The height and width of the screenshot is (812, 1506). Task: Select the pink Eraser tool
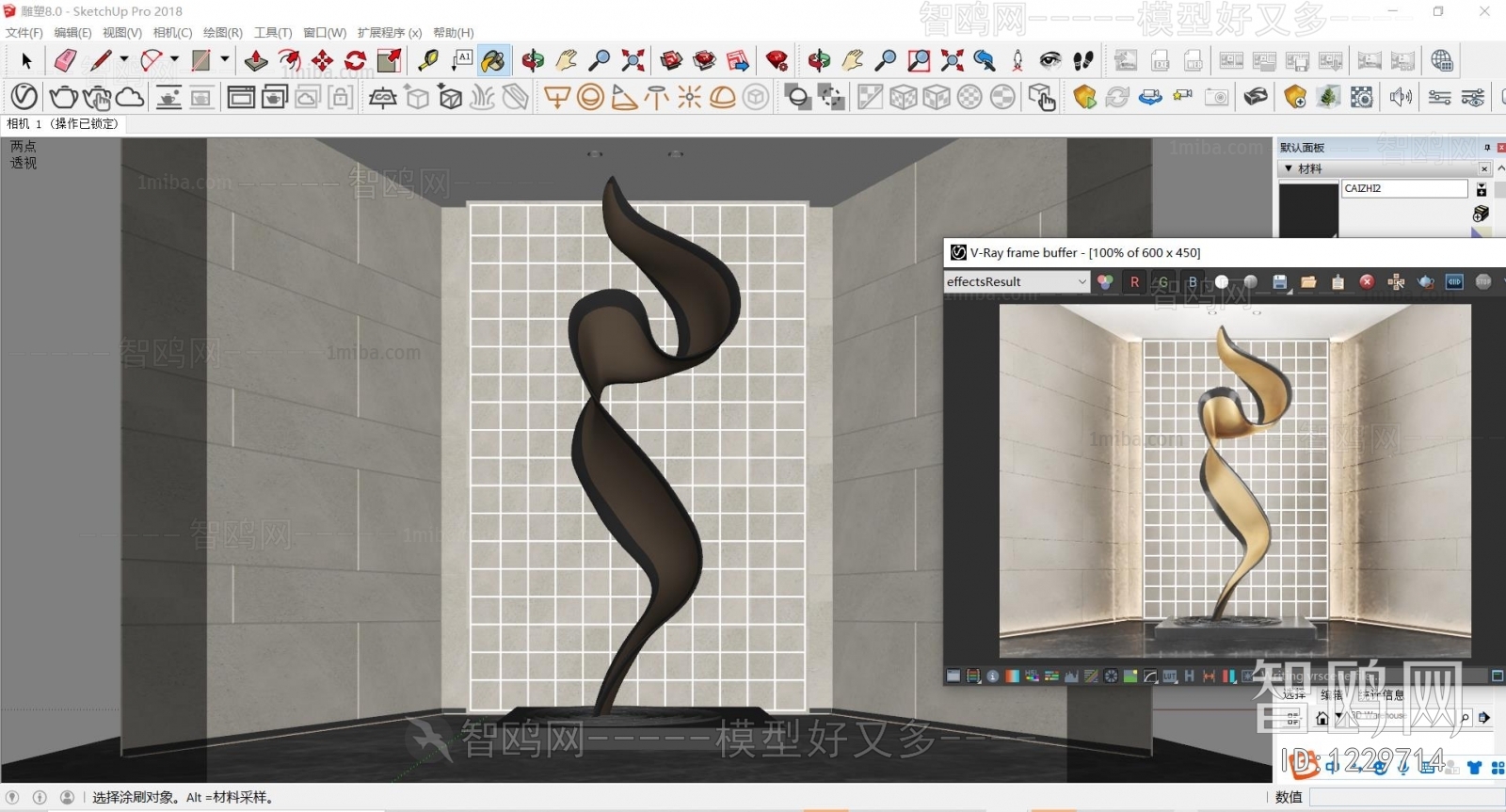tap(65, 61)
